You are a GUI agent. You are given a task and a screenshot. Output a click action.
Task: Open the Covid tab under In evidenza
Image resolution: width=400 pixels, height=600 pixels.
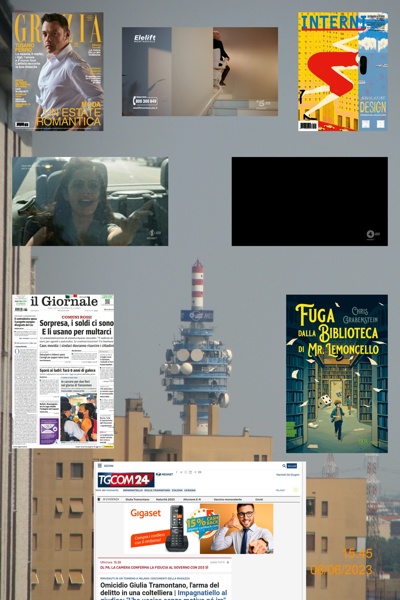(259, 499)
